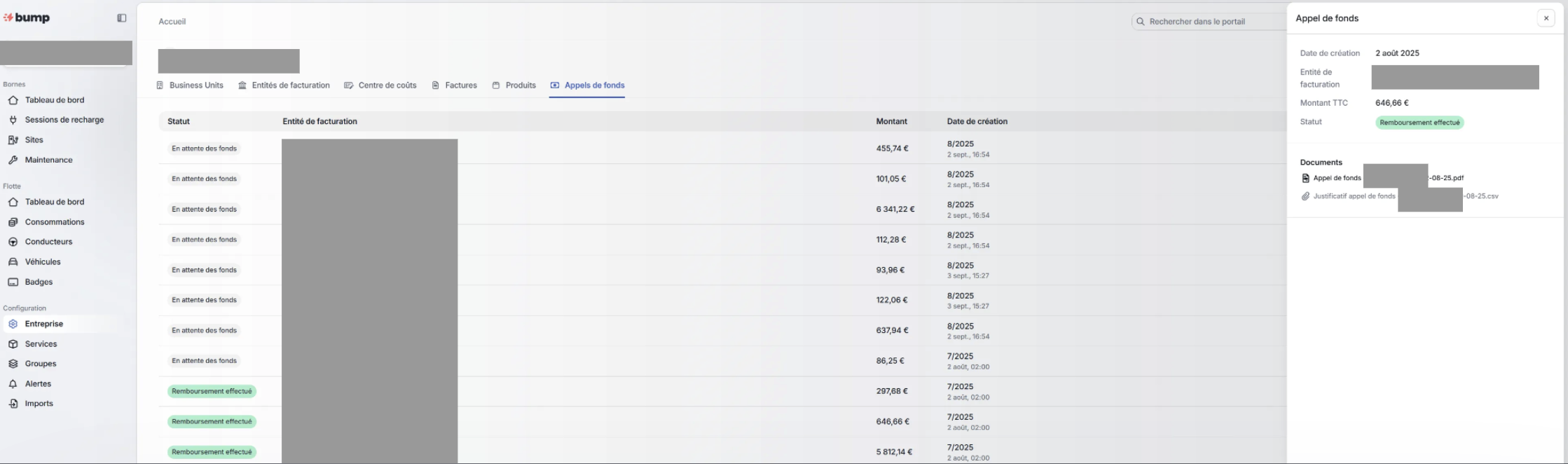
Task: Click the Conducteurs steering wheel icon
Action: [13, 242]
